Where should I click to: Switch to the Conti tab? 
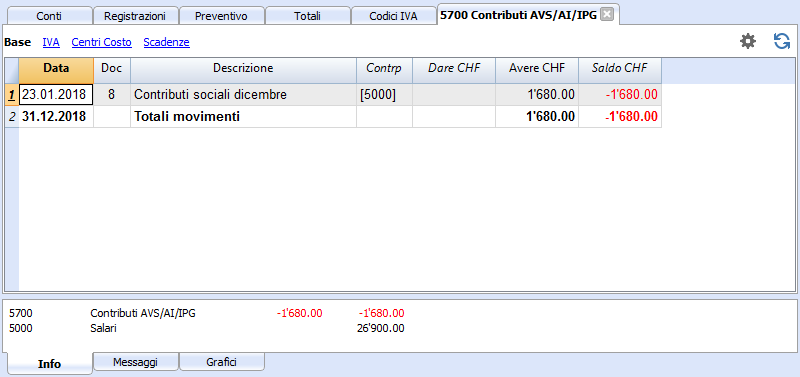click(x=49, y=16)
